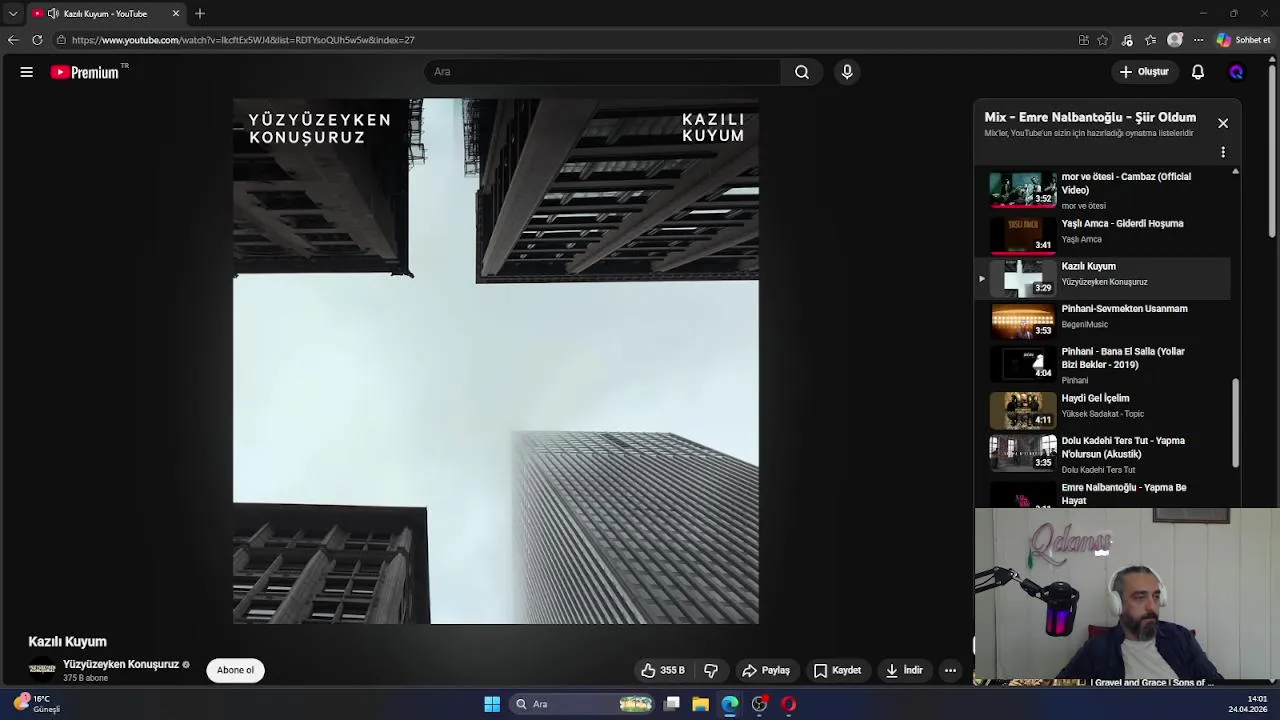Click the Kazılı Kuyum album cover video
The width and height of the screenshot is (1280, 720).
(x=496, y=361)
